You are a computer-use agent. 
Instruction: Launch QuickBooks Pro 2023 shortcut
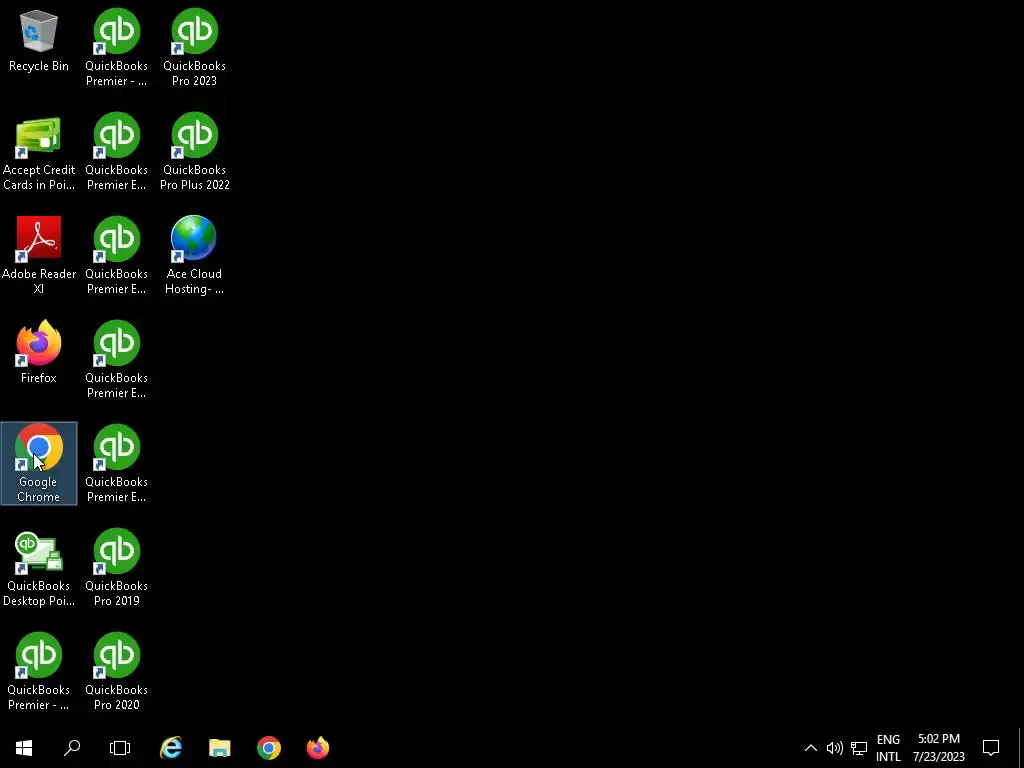(195, 48)
